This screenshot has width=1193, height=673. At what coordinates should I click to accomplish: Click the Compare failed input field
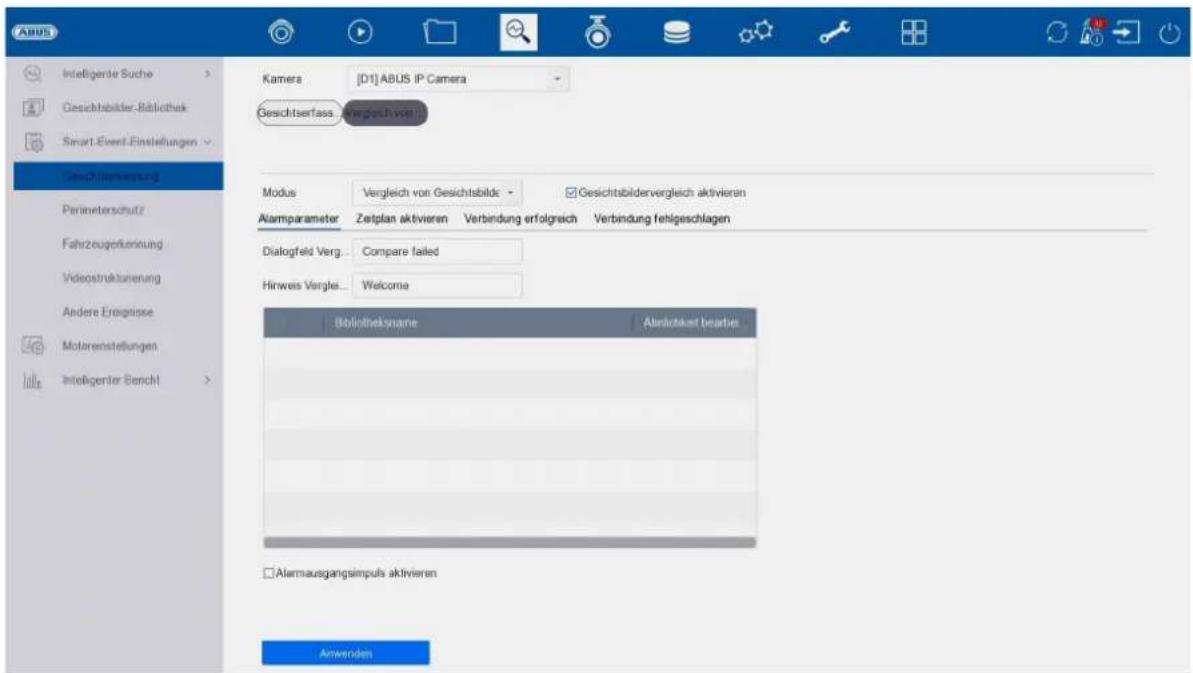point(437,251)
